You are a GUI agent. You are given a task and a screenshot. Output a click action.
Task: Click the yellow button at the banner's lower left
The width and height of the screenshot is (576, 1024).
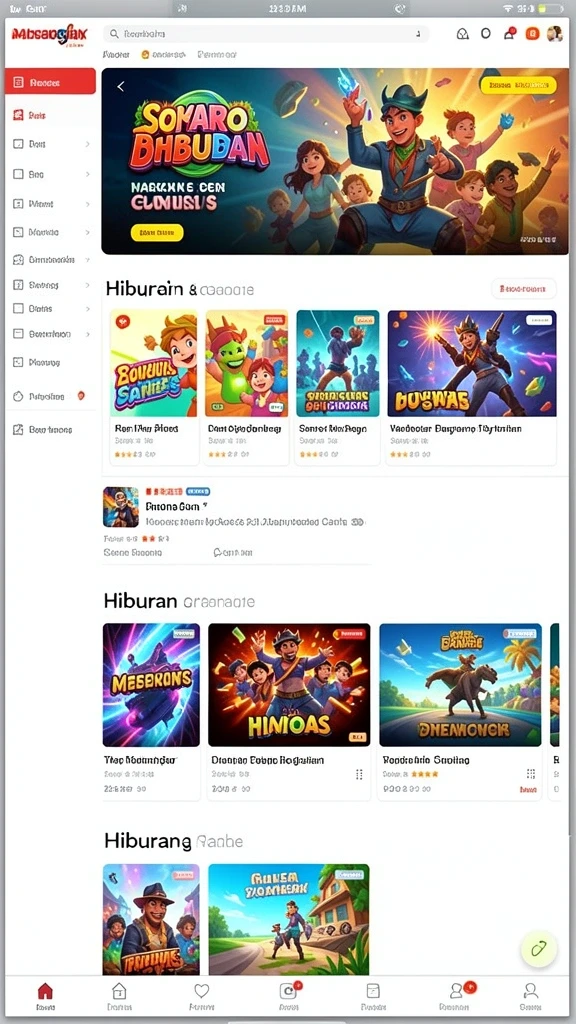157,232
